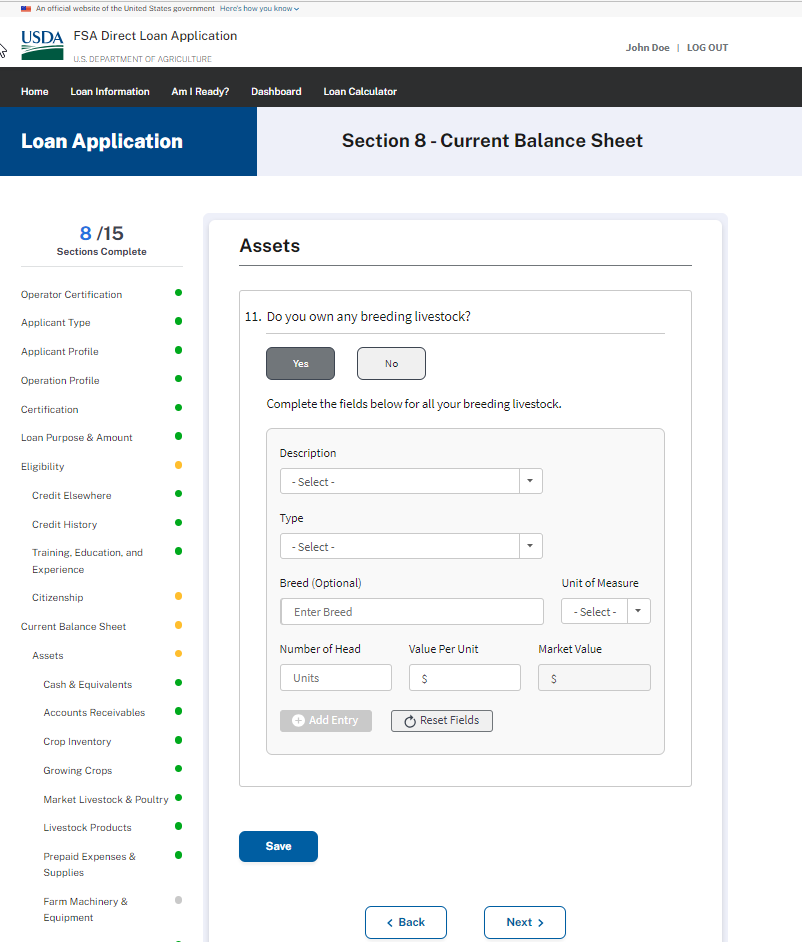Click yellow status dot beside Eligibility

pyautogui.click(x=178, y=465)
